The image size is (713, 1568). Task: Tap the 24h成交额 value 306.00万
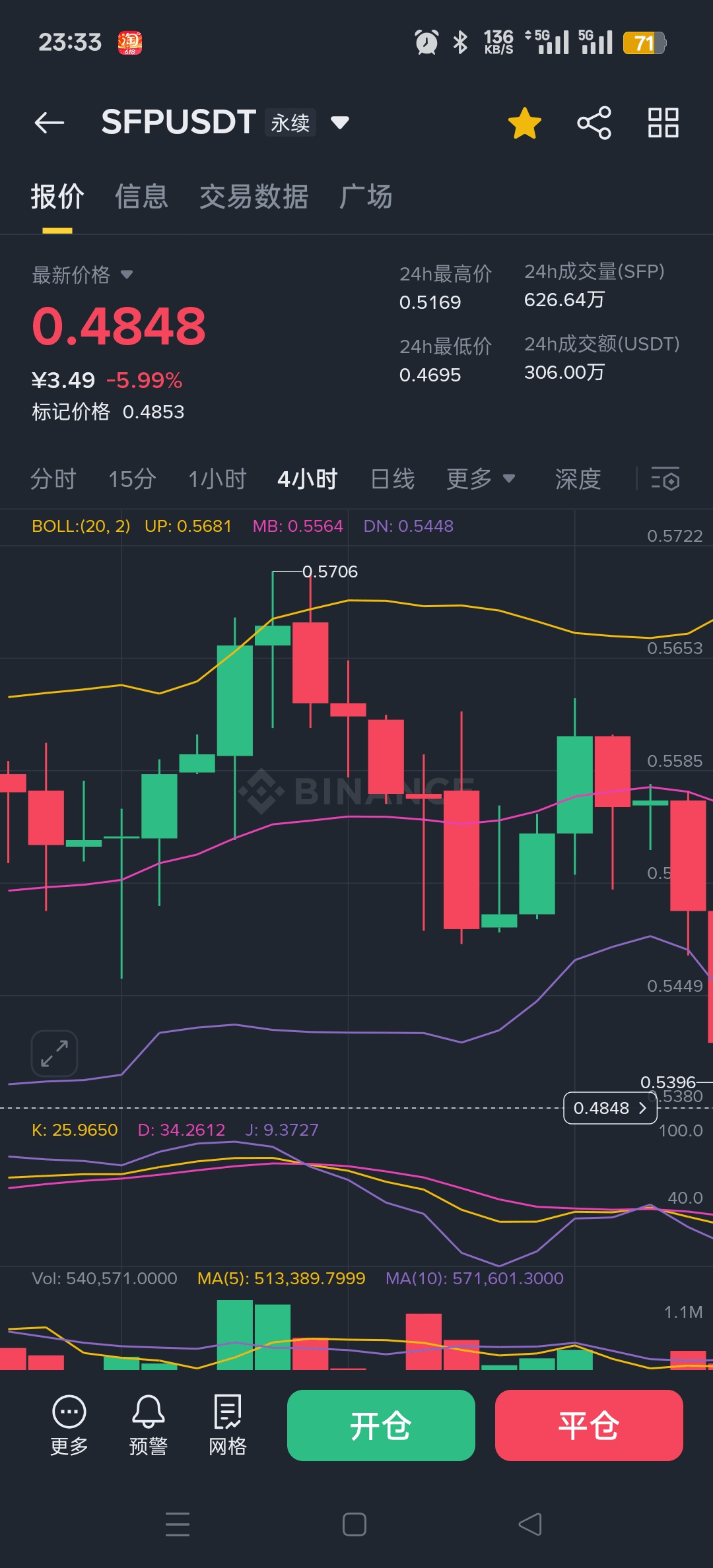coord(564,372)
